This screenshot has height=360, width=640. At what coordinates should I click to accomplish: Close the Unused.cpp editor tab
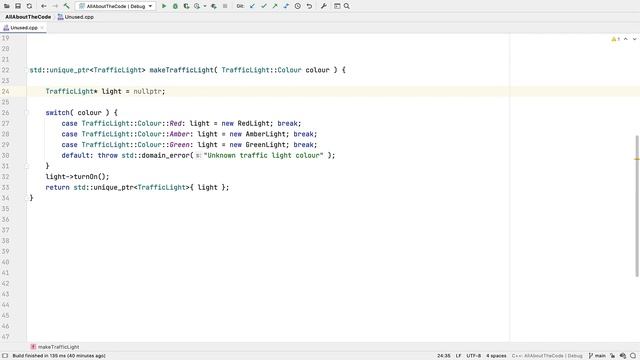(42, 28)
